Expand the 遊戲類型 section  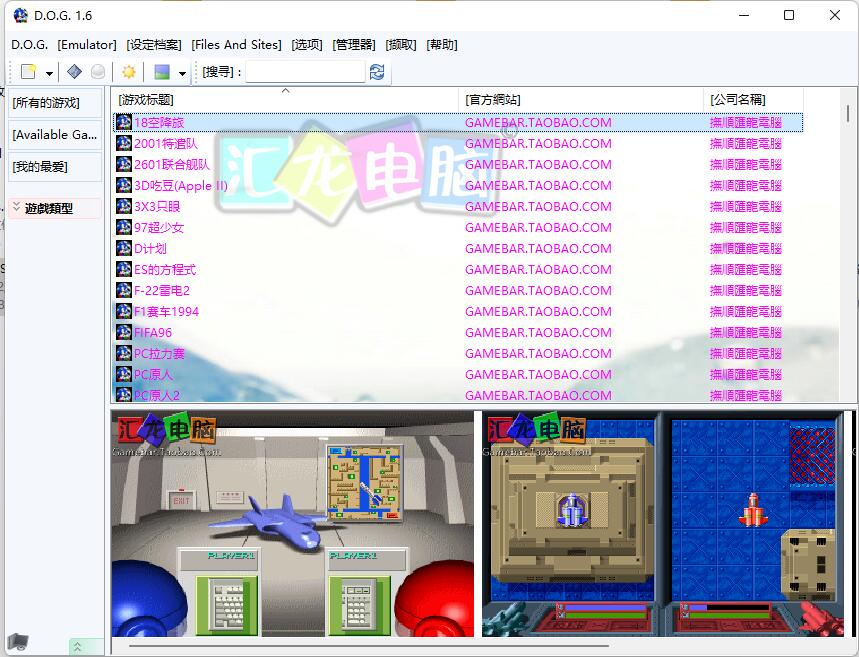pyautogui.click(x=47, y=208)
